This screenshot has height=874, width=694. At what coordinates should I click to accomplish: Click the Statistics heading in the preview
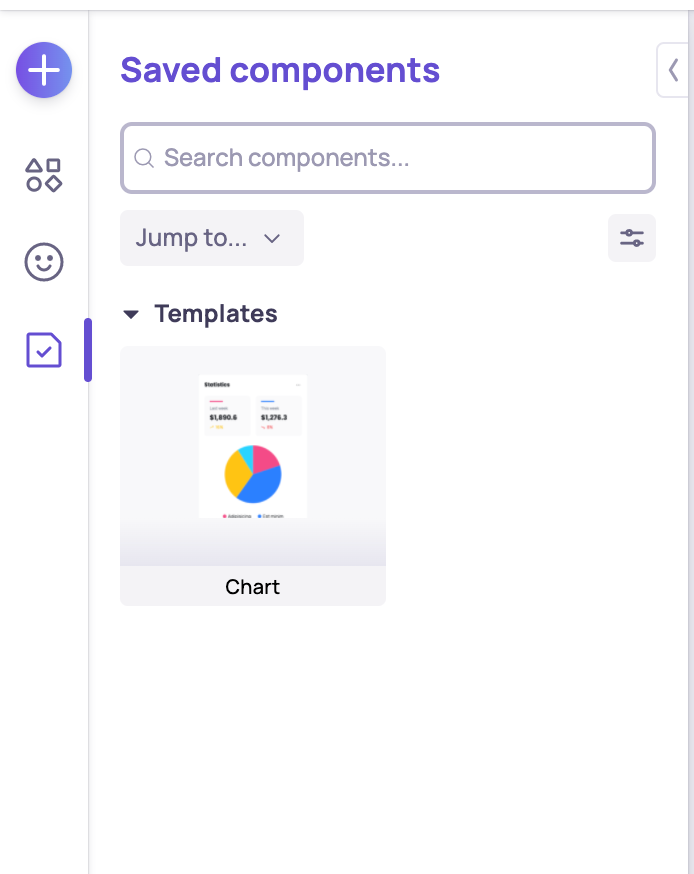click(x=217, y=384)
